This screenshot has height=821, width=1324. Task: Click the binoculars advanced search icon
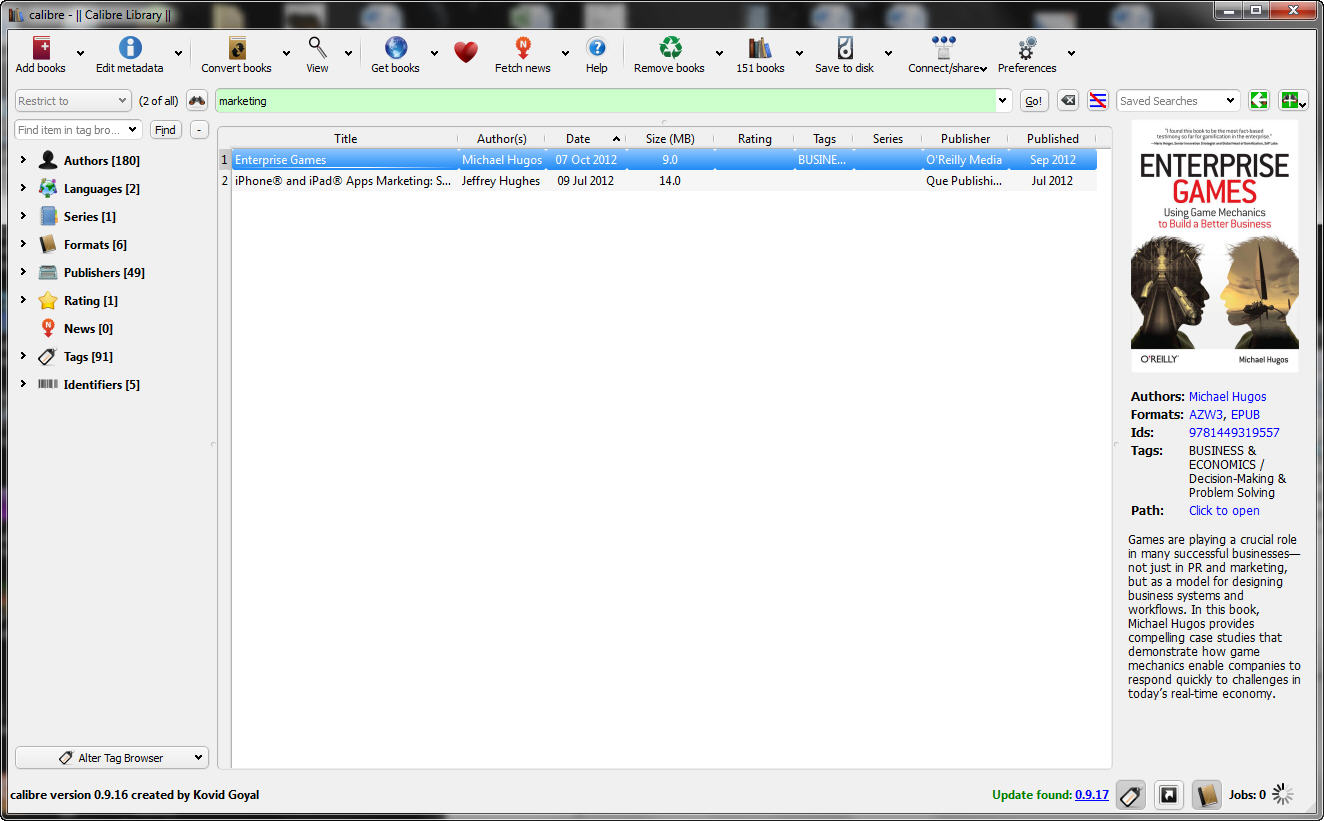(197, 101)
